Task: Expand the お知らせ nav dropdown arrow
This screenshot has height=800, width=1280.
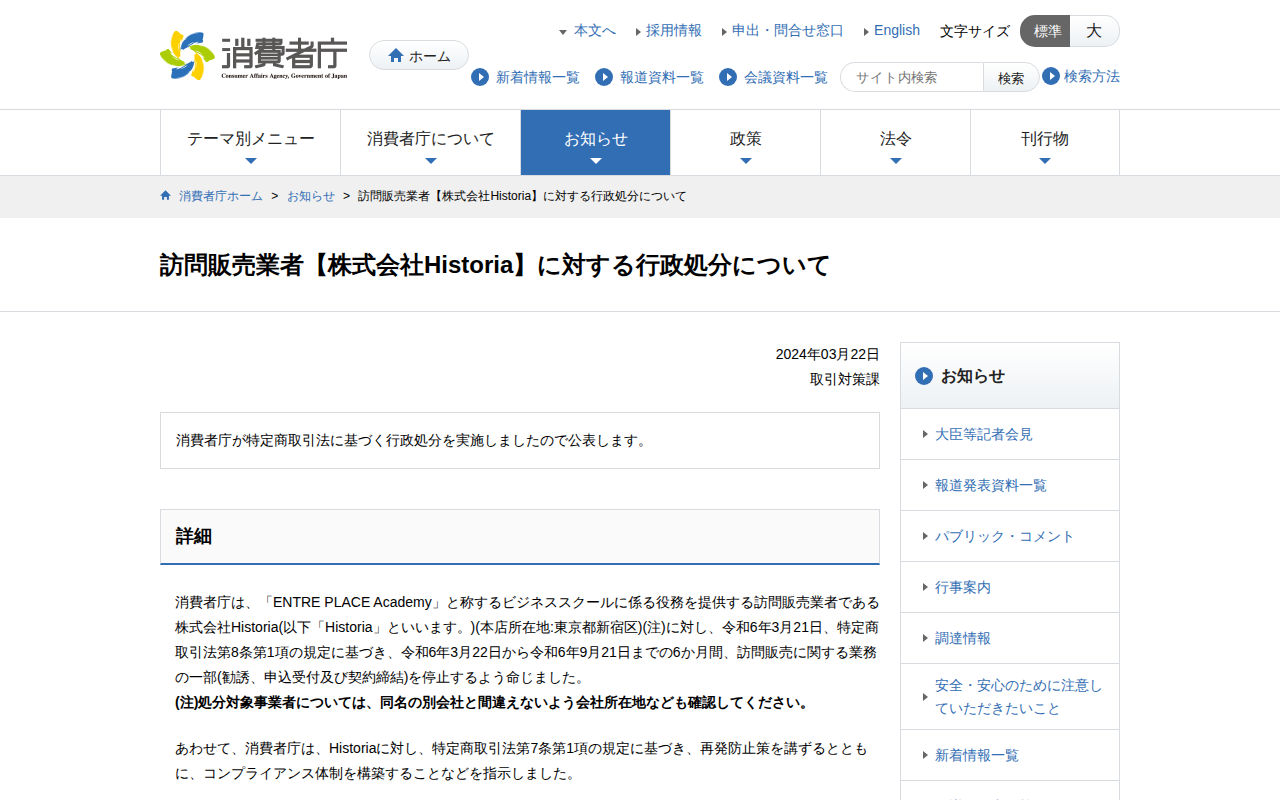Action: 596,161
